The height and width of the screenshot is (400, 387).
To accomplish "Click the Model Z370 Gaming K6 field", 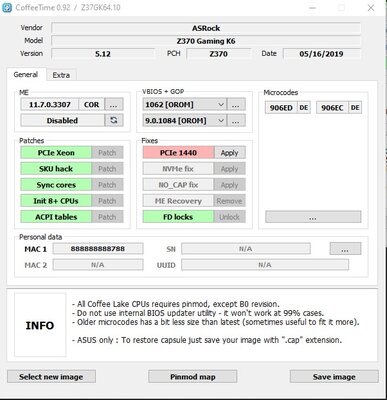I will (x=206, y=41).
